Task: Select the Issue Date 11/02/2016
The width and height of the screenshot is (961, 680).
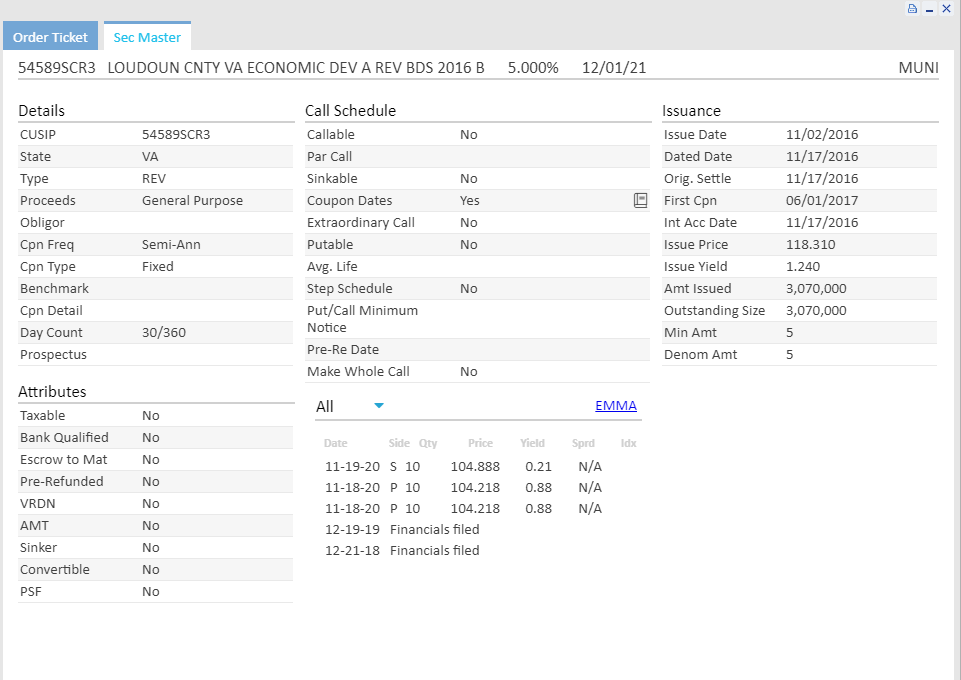Action: 822,134
